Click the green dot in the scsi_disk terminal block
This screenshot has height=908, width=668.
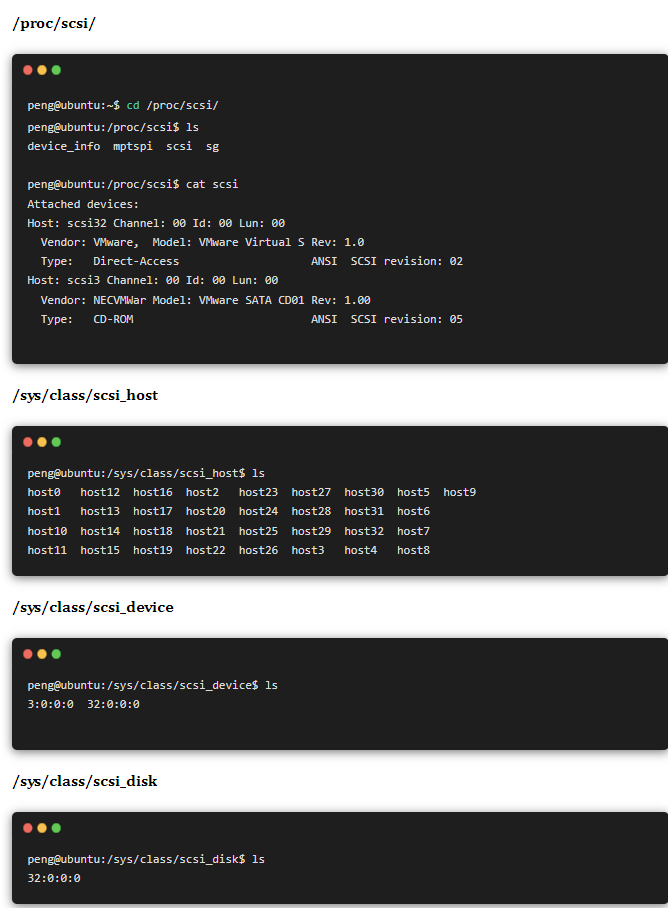tap(56, 828)
